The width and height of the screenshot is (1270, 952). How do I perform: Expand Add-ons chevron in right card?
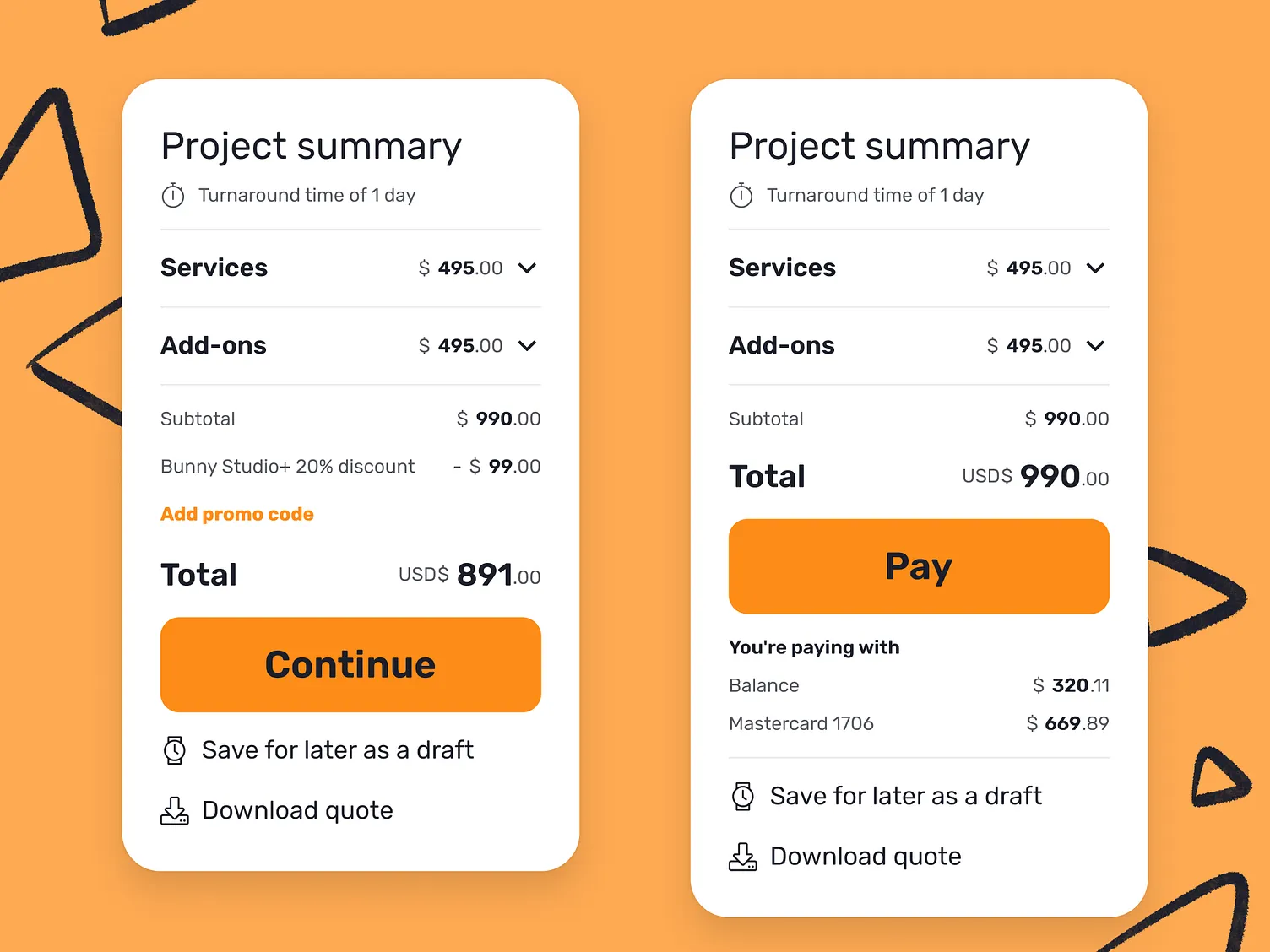point(1095,346)
